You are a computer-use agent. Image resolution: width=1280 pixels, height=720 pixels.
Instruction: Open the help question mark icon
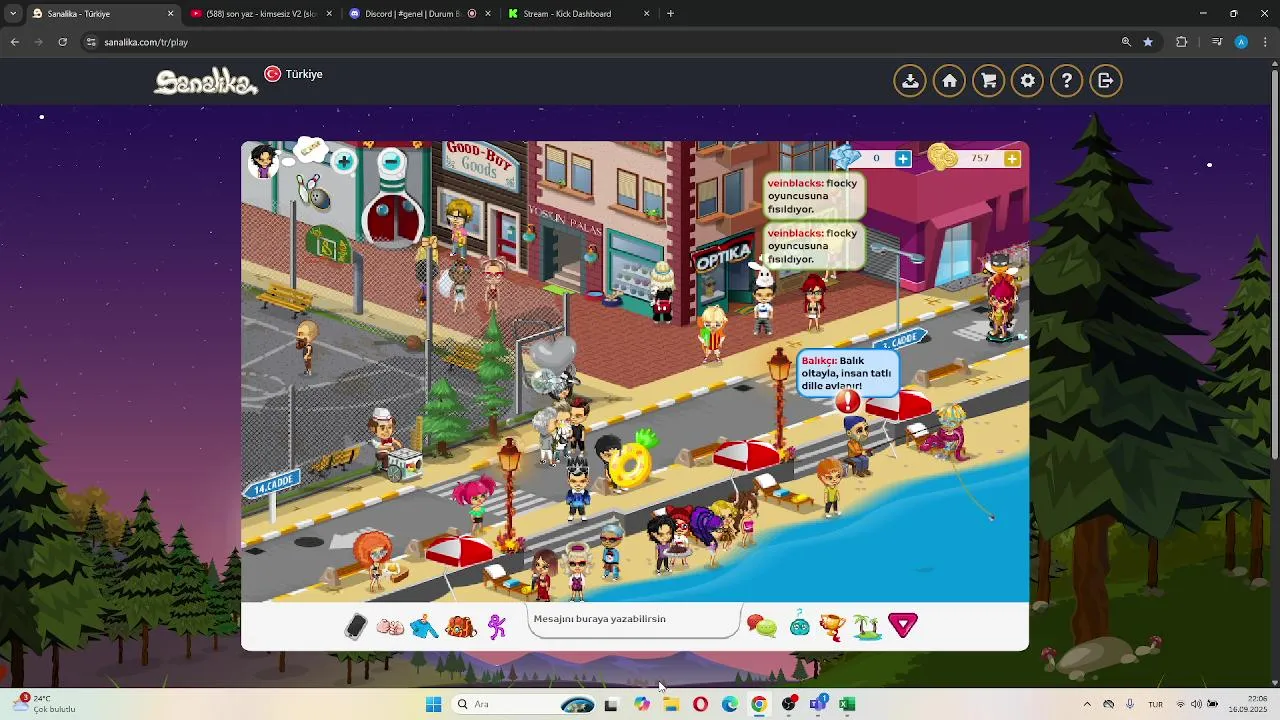coord(1067,81)
